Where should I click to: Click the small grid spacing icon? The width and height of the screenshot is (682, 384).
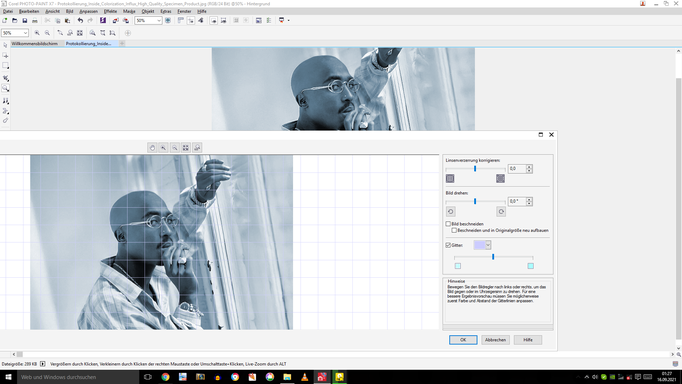coord(458,266)
